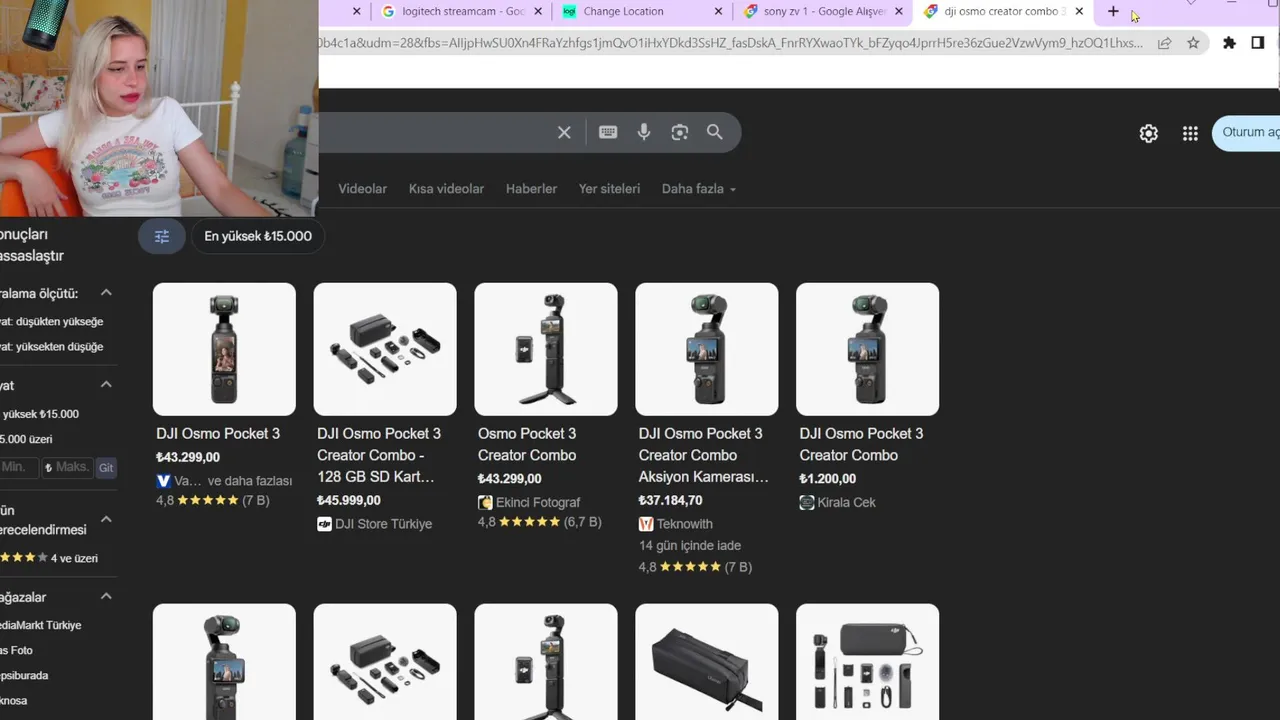
Task: Open the ₺1.200,00 Creator Combo title link
Action: 861,444
